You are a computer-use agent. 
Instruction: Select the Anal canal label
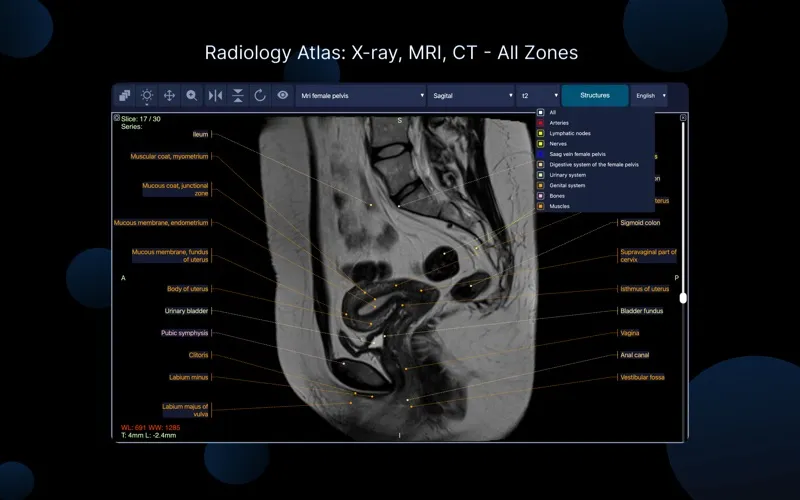[x=634, y=355]
